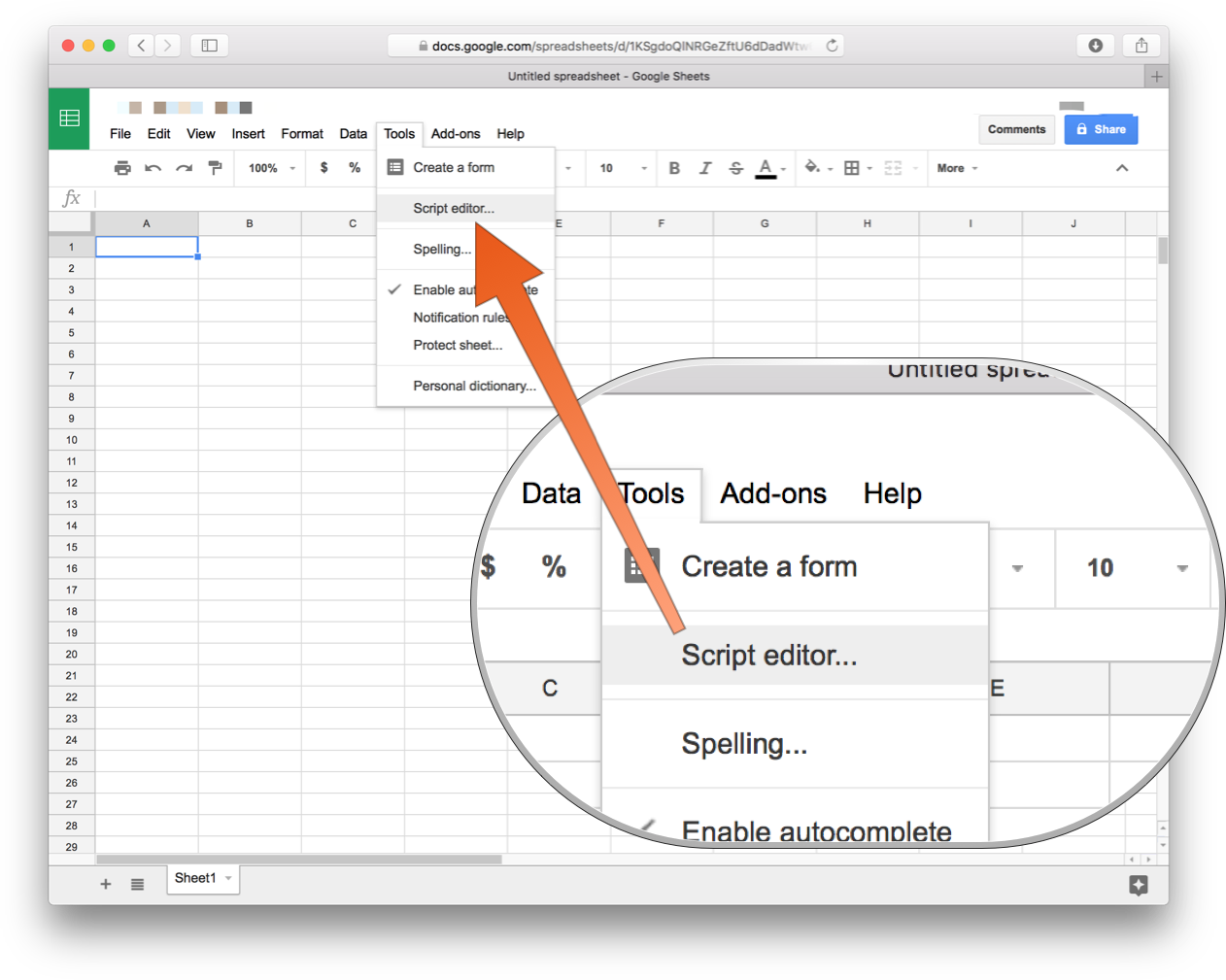Image resolution: width=1226 pixels, height=980 pixels.
Task: Open the font size 10 dropdown
Action: [623, 168]
